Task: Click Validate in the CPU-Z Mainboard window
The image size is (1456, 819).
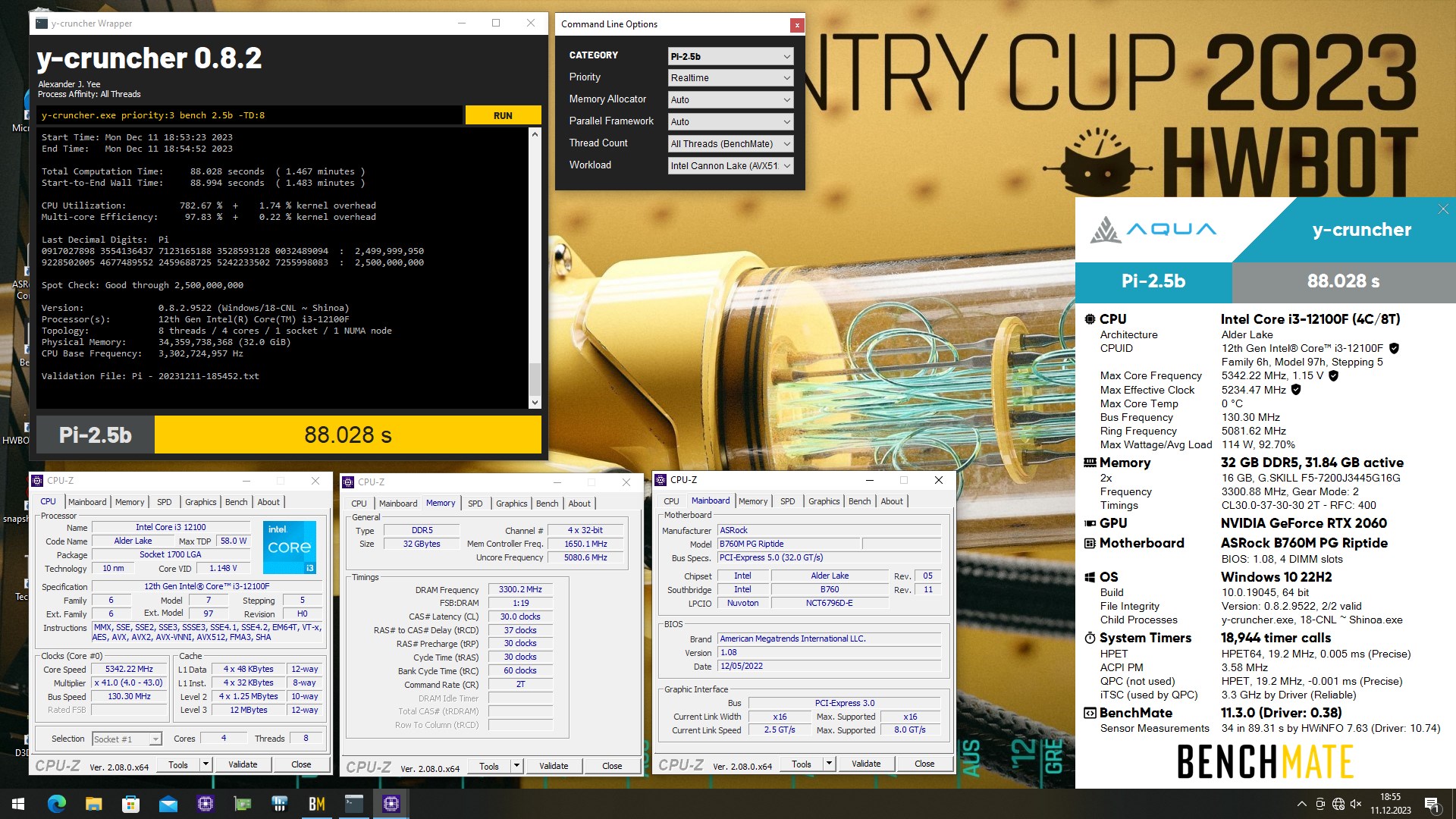Action: tap(866, 764)
